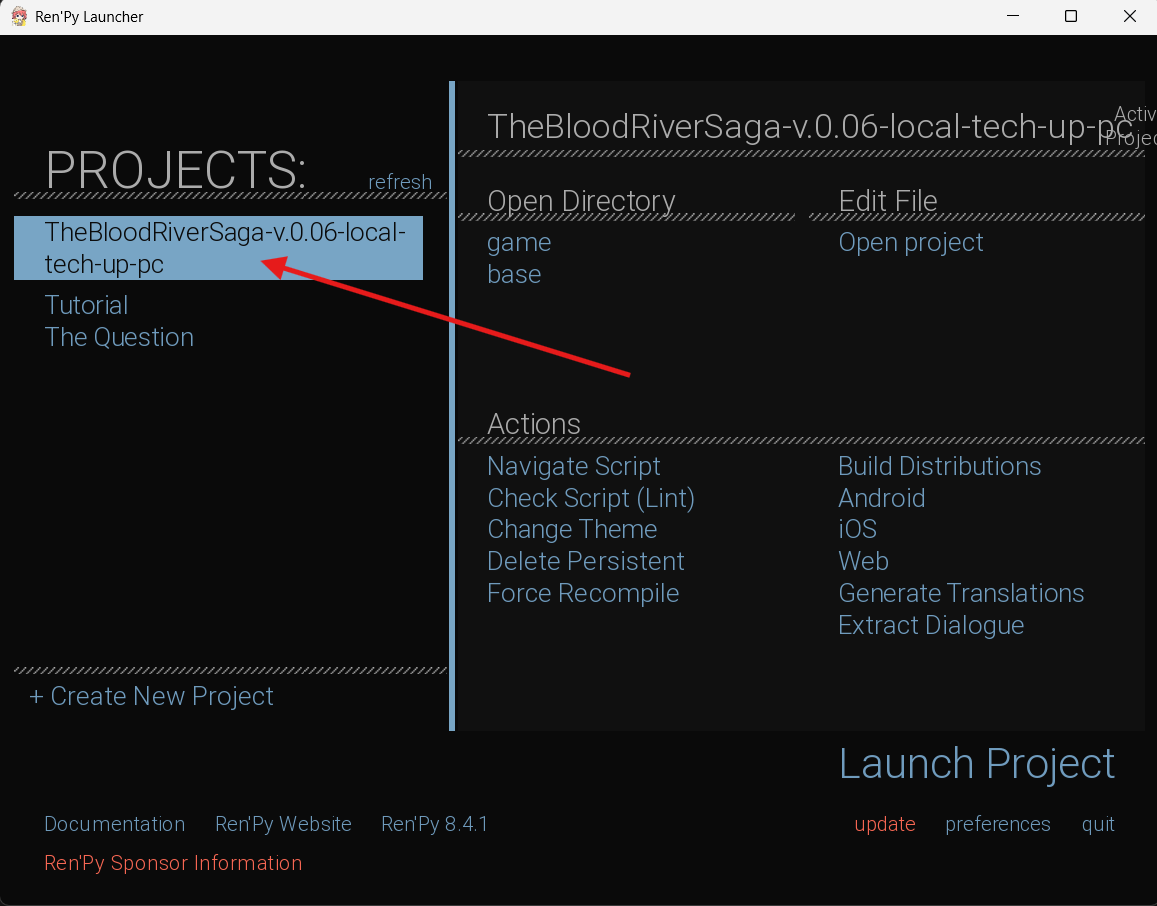Open launcher preferences
Viewport: 1157px width, 906px height.
tap(998, 824)
